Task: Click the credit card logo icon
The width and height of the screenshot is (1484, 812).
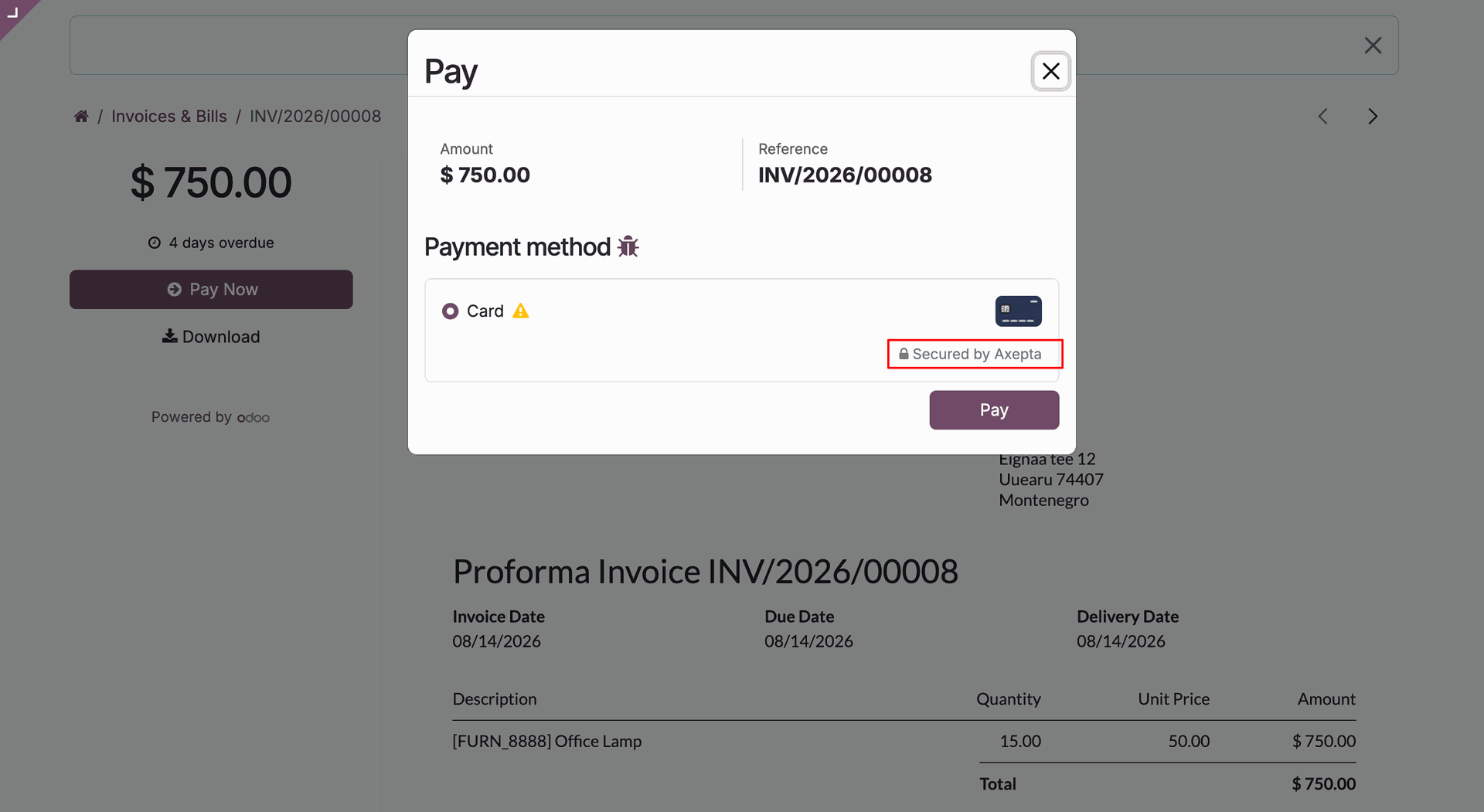Action: point(1018,311)
